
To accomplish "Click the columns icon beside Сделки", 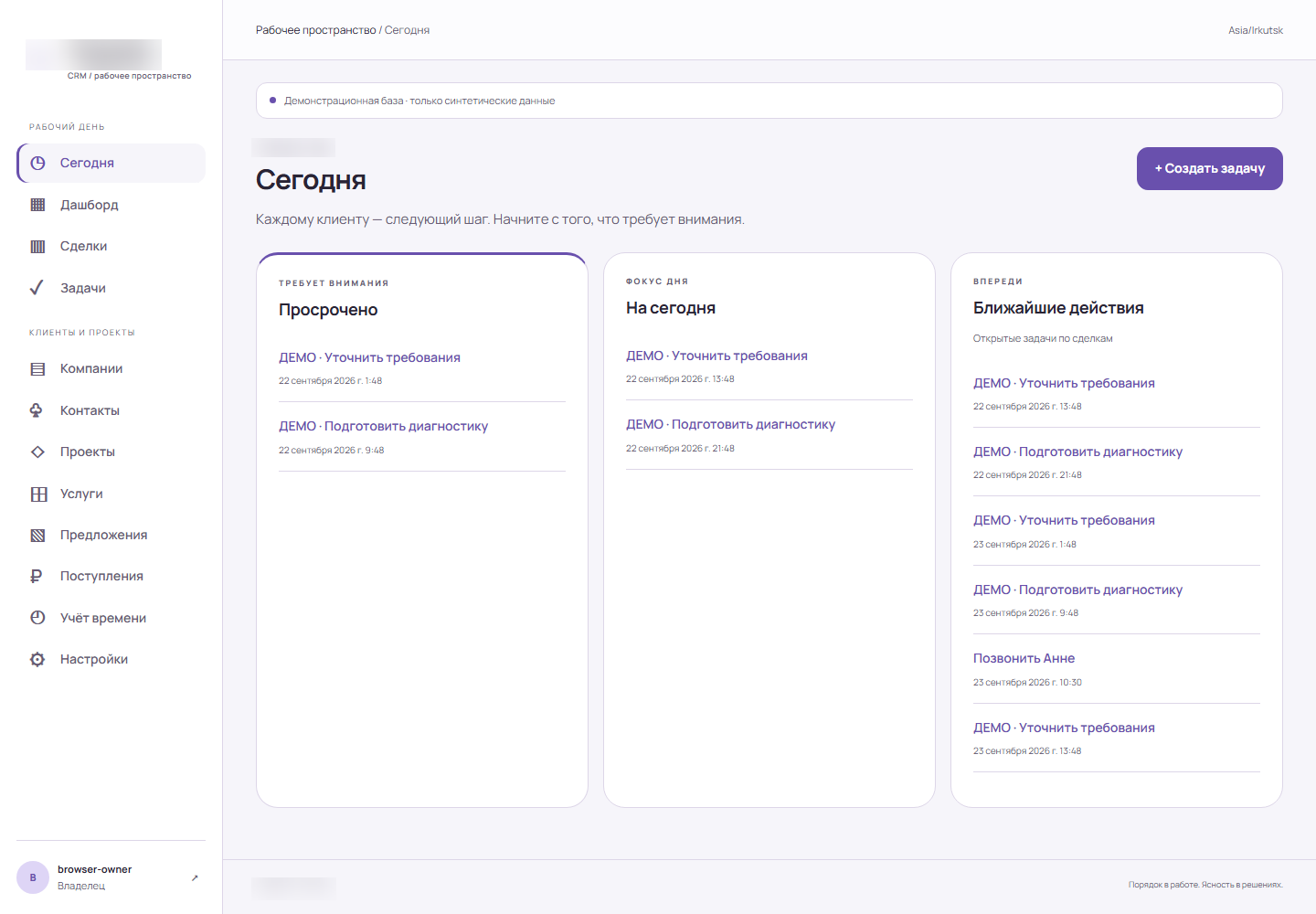I will click(37, 246).
